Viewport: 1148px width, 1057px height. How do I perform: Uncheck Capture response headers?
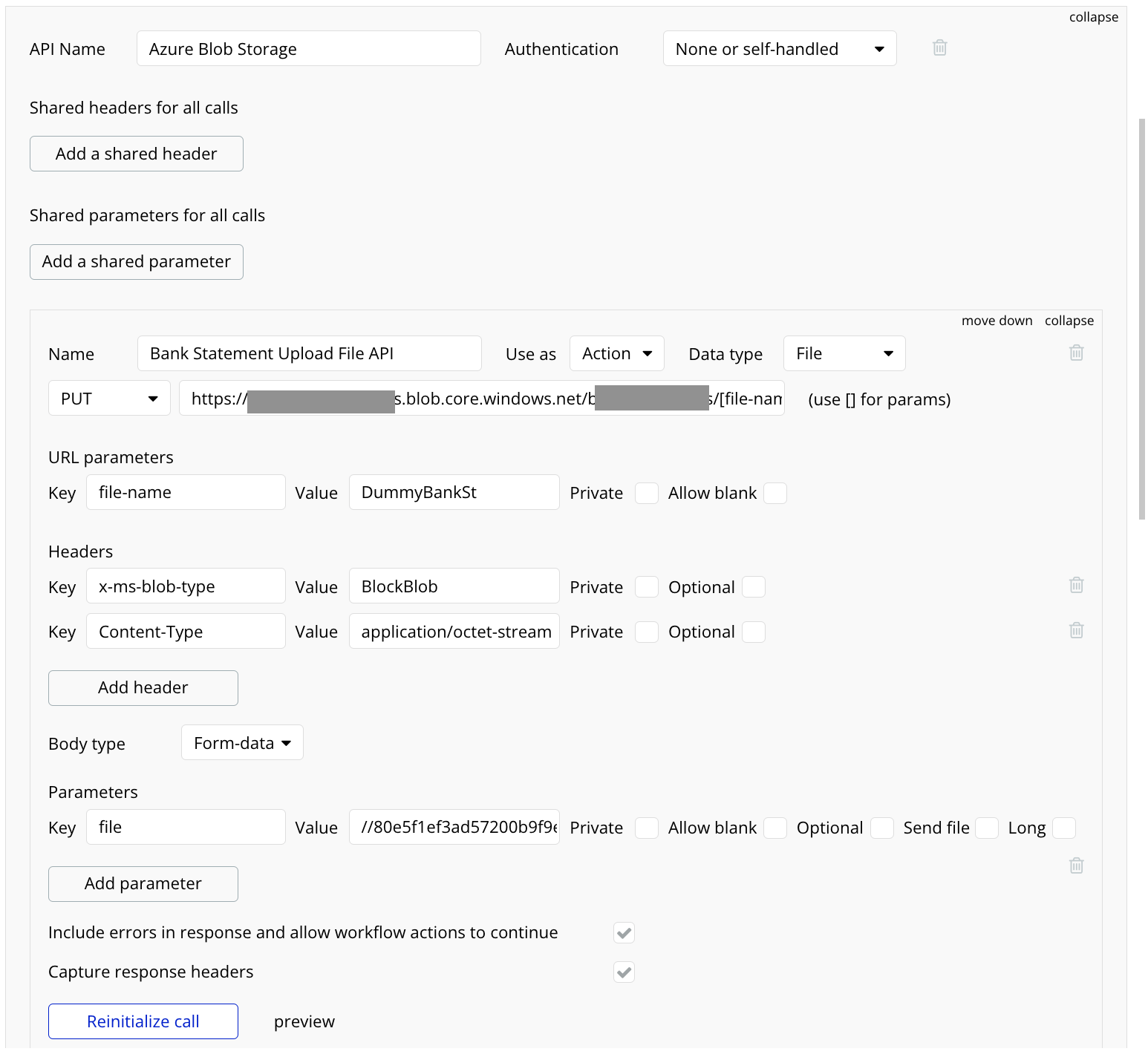coord(624,972)
